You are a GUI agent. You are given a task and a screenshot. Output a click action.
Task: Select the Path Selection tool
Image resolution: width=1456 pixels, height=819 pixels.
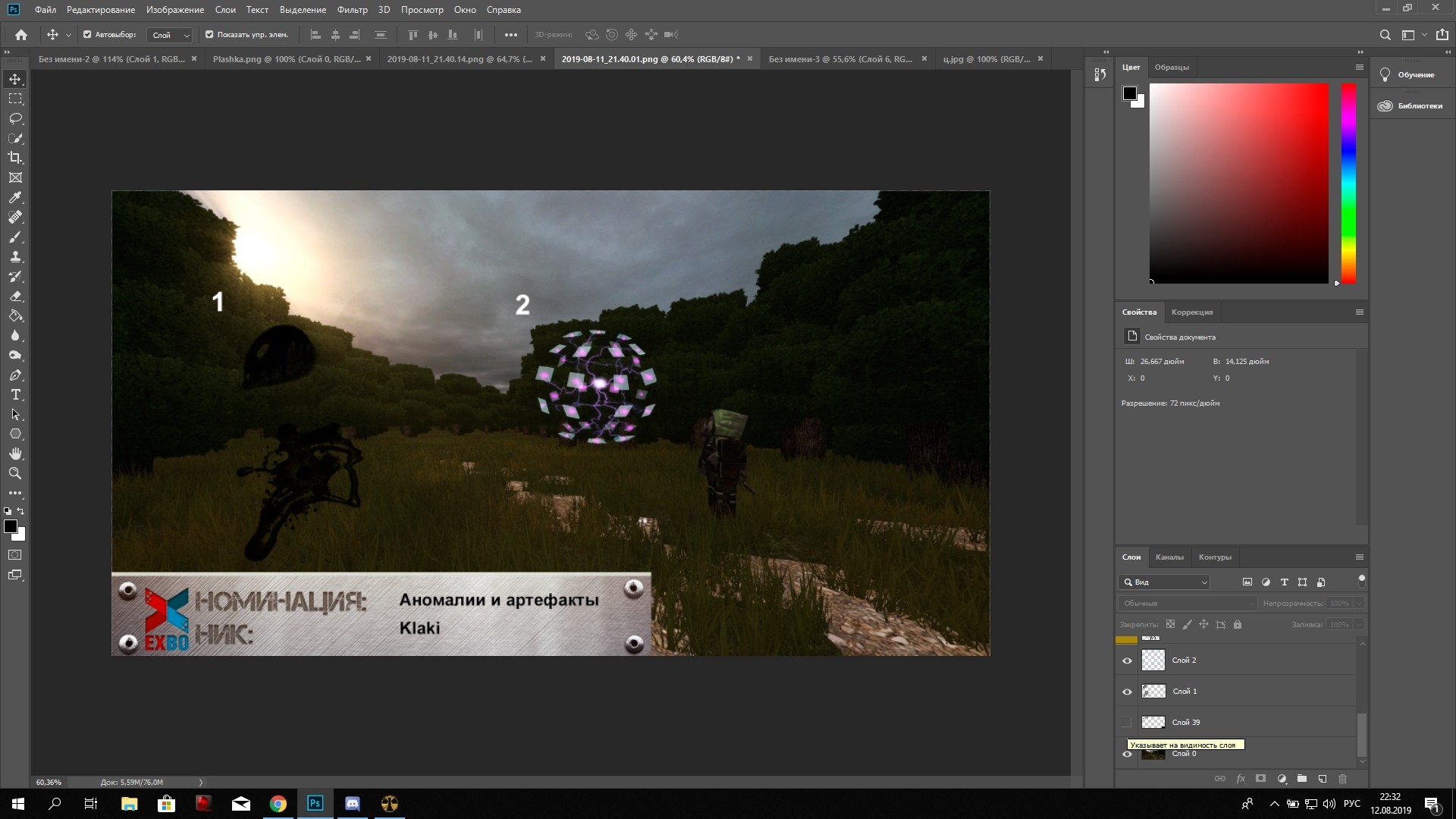(15, 414)
